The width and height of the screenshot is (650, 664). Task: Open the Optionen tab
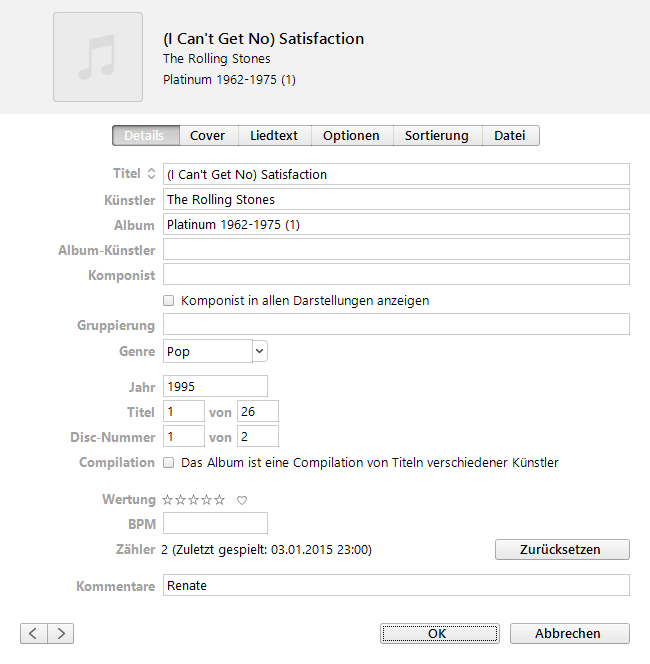coord(351,136)
